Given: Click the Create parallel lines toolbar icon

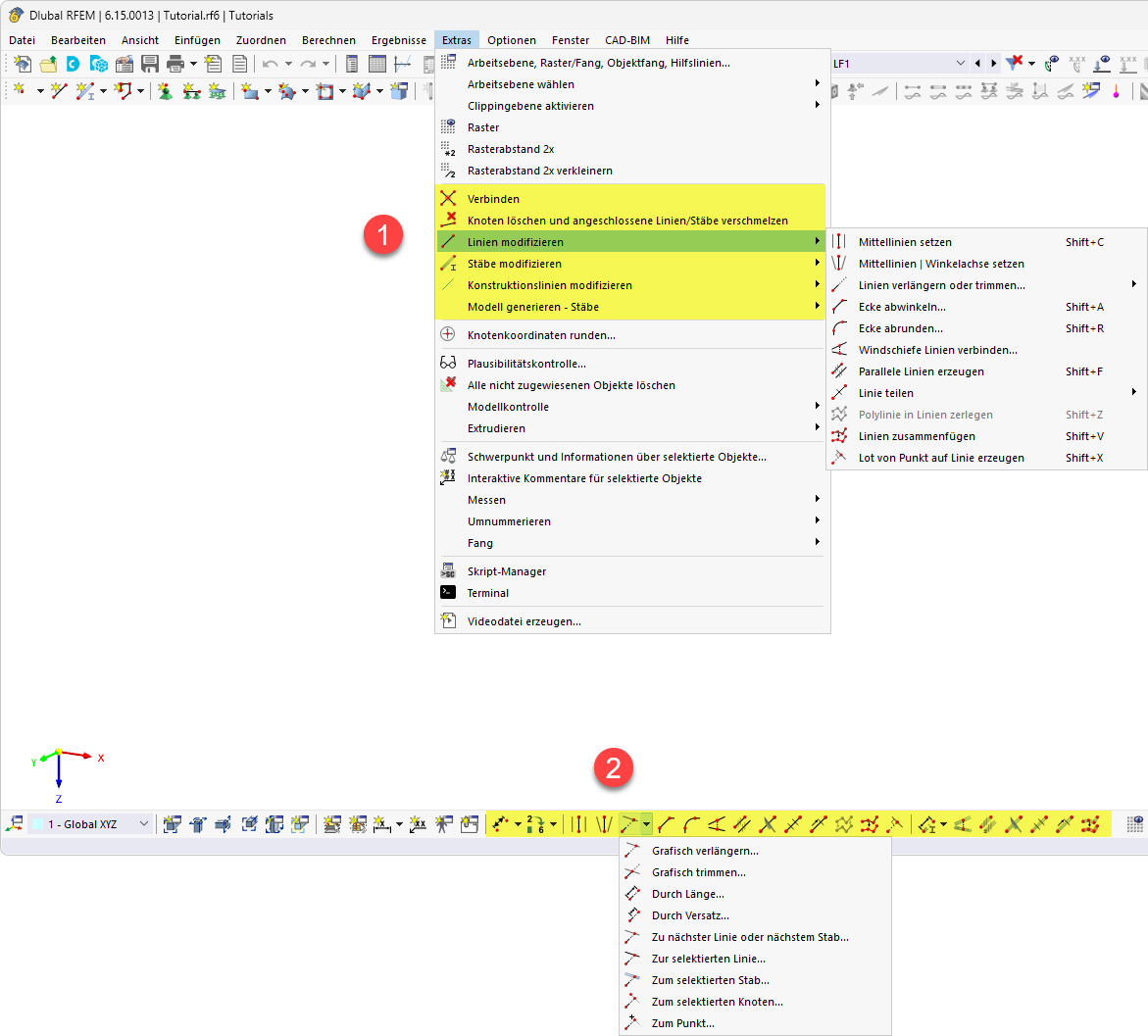Looking at the screenshot, I should click(742, 824).
